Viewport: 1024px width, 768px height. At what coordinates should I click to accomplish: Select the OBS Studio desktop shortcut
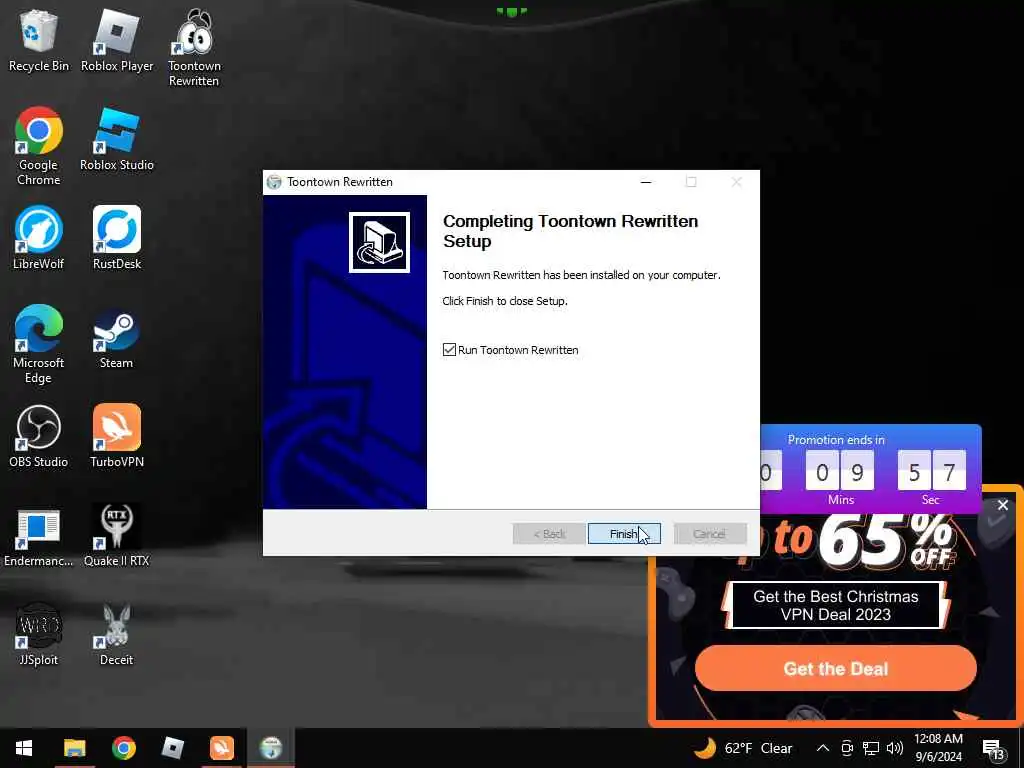[x=39, y=436]
